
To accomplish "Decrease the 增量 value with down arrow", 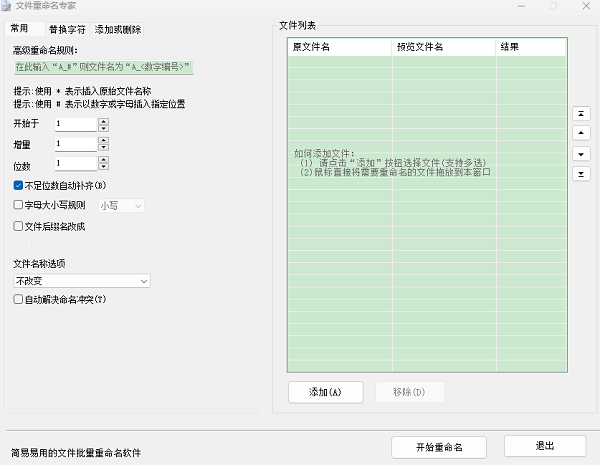I will tap(103, 148).
